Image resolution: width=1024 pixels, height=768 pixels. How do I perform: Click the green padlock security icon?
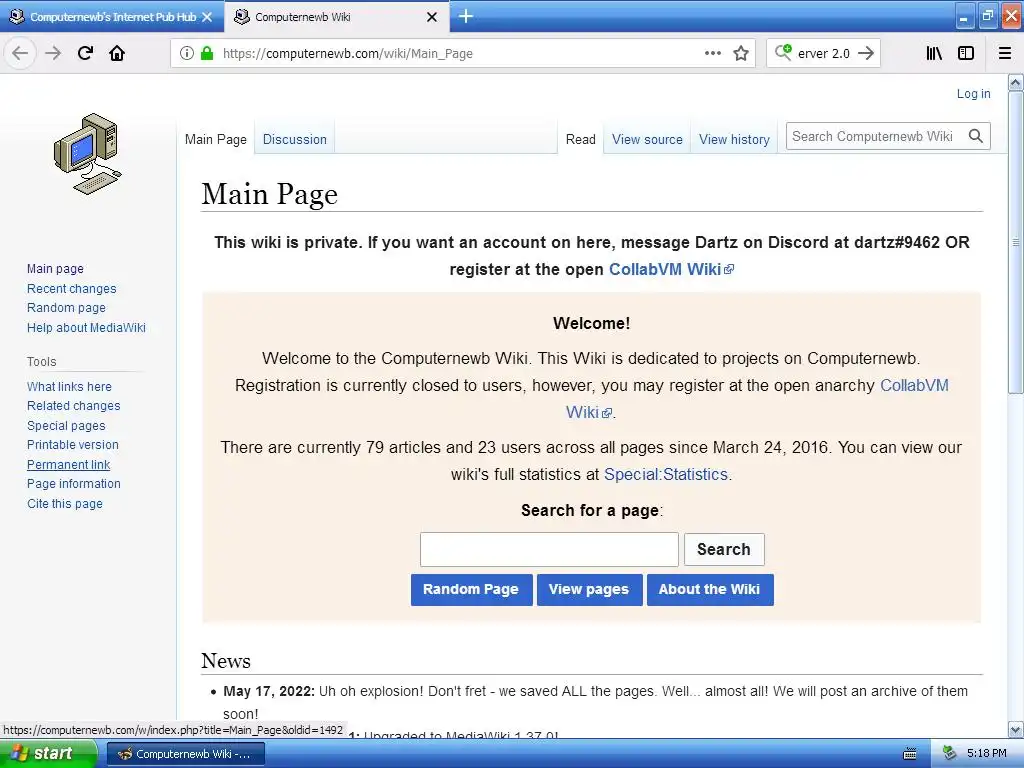(207, 53)
